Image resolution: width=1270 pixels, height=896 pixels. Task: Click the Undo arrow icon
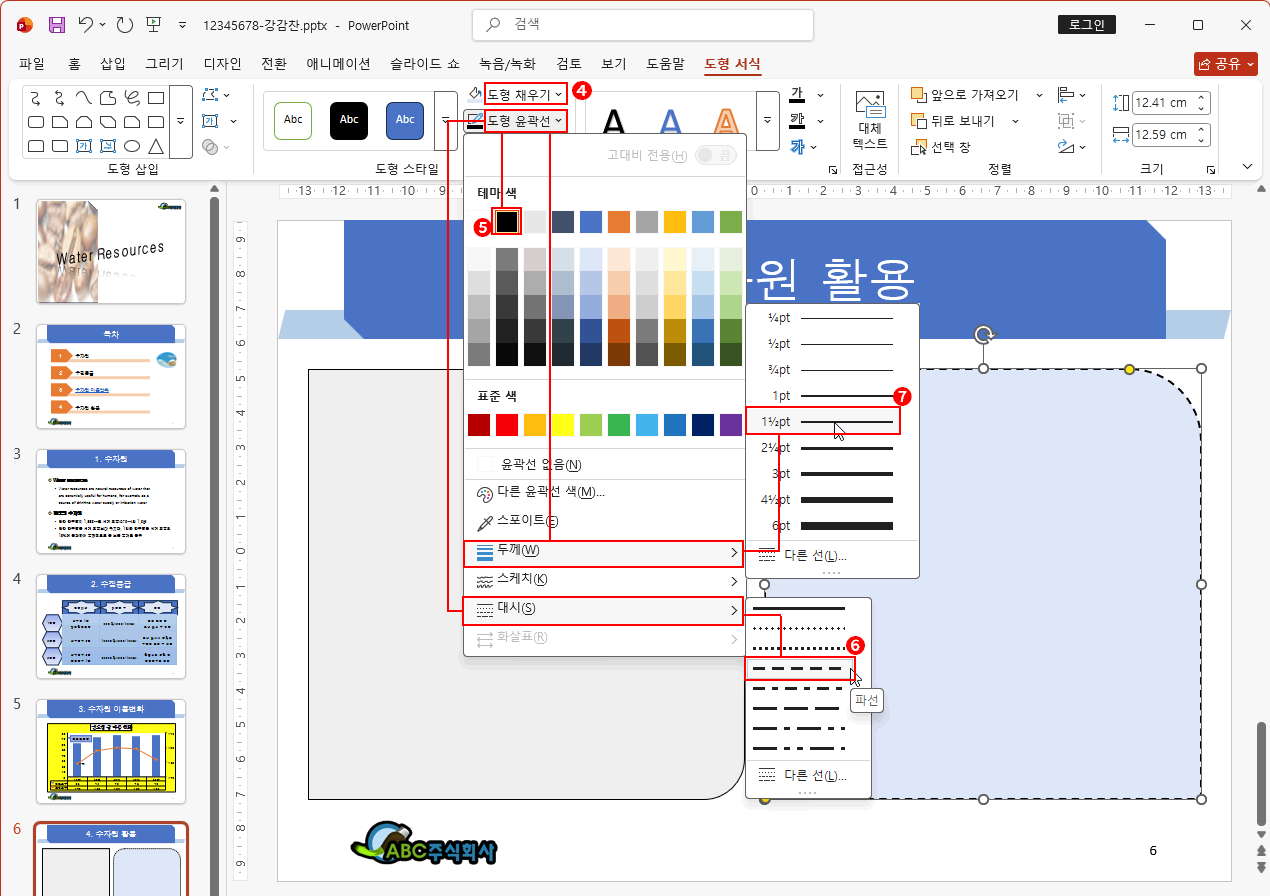tap(86, 25)
